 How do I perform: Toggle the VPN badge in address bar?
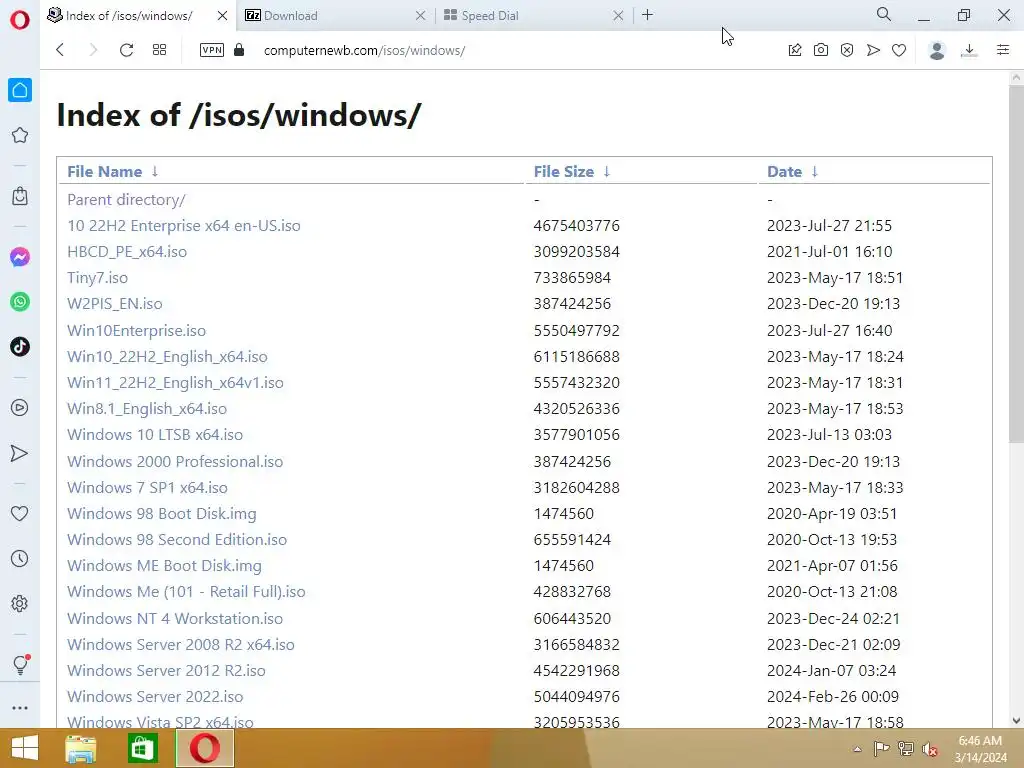tap(212, 50)
